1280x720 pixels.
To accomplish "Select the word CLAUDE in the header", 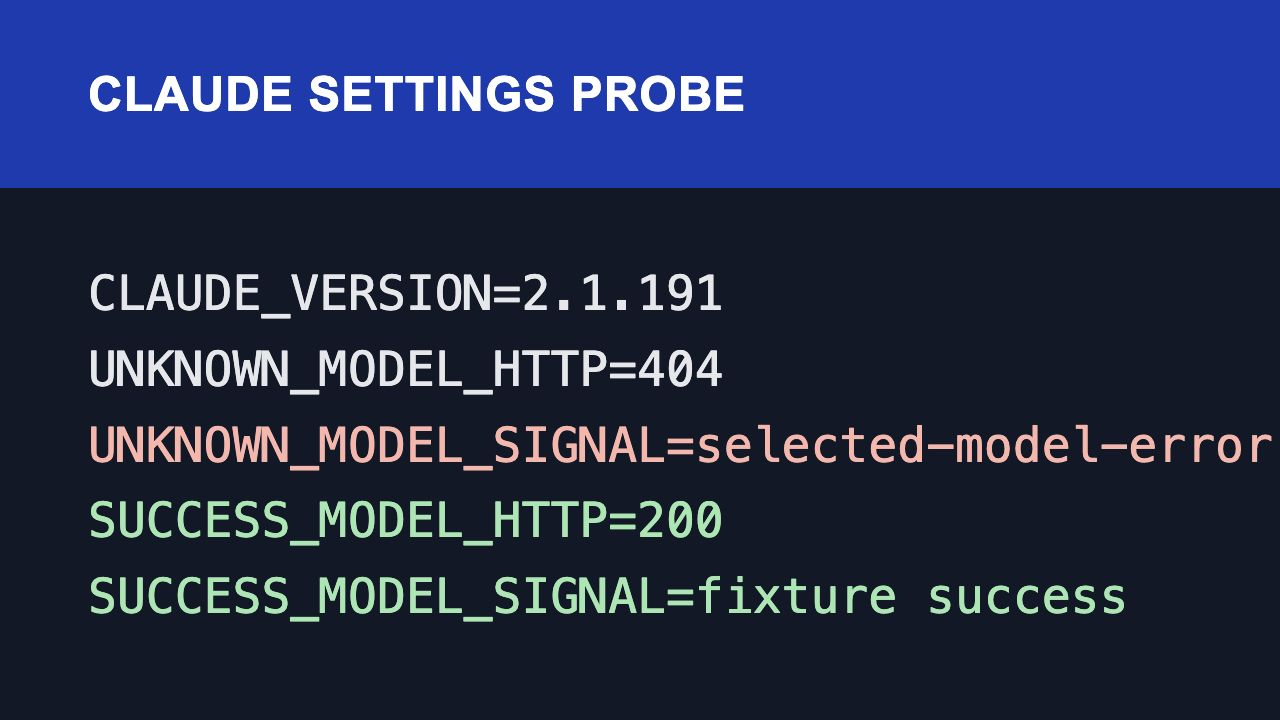I will pyautogui.click(x=190, y=94).
